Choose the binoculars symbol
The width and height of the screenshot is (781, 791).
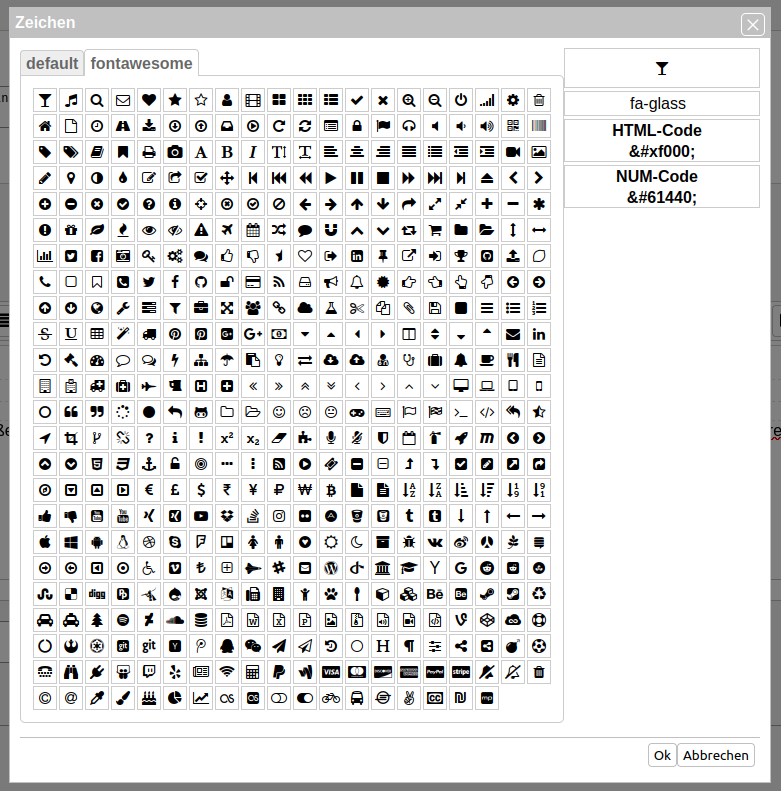(x=71, y=672)
